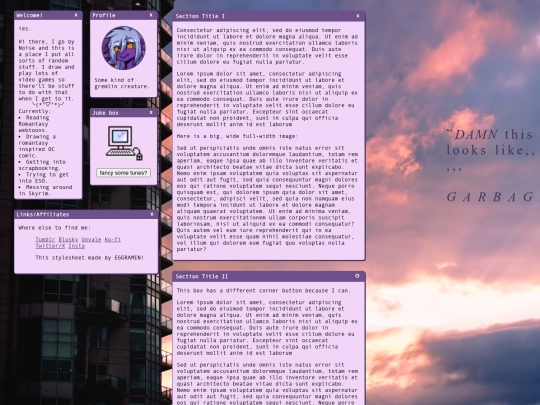540x405 pixels.
Task: Close the Profile window
Action: 151,15
